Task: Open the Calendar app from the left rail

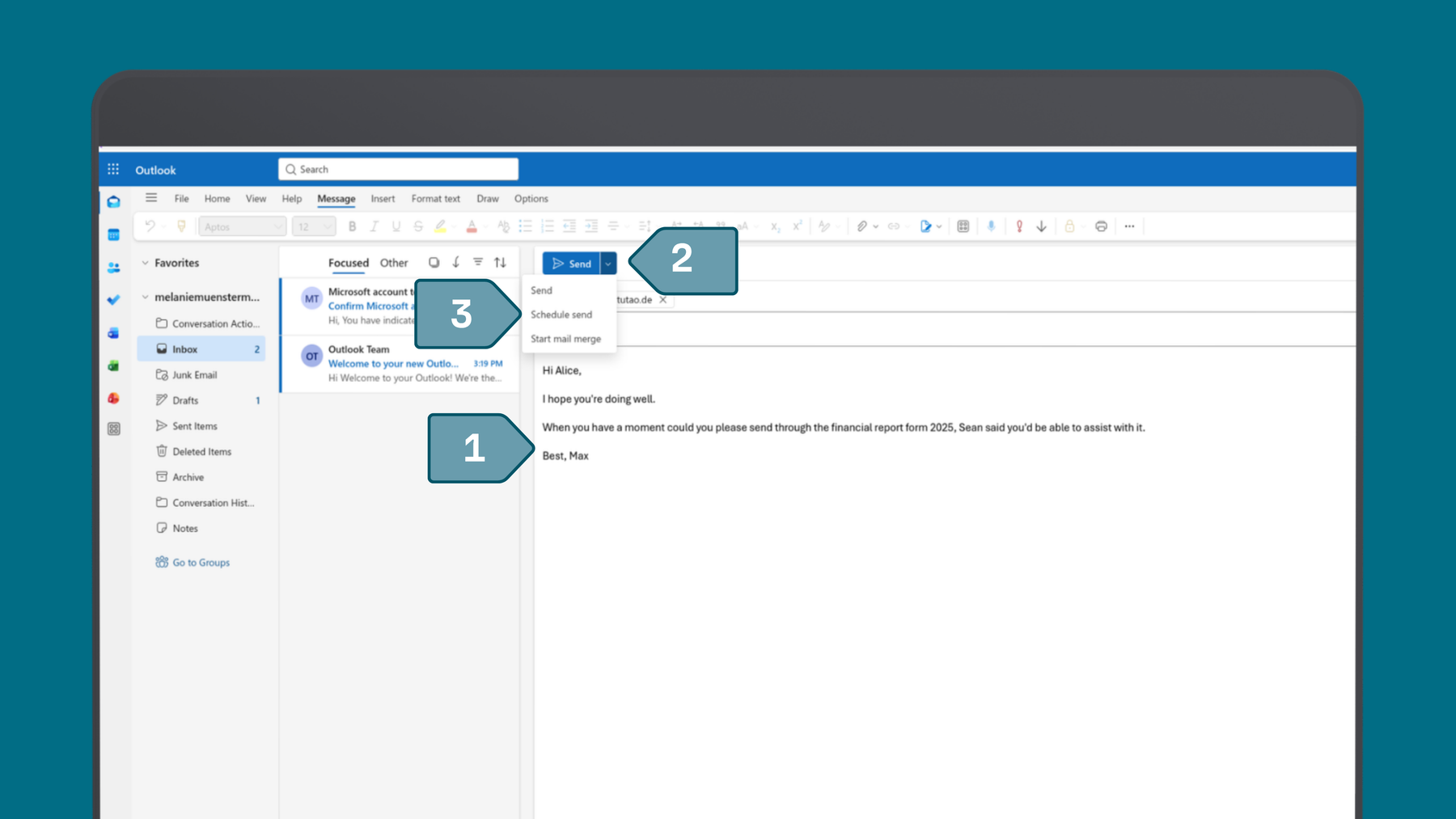Action: 113,234
